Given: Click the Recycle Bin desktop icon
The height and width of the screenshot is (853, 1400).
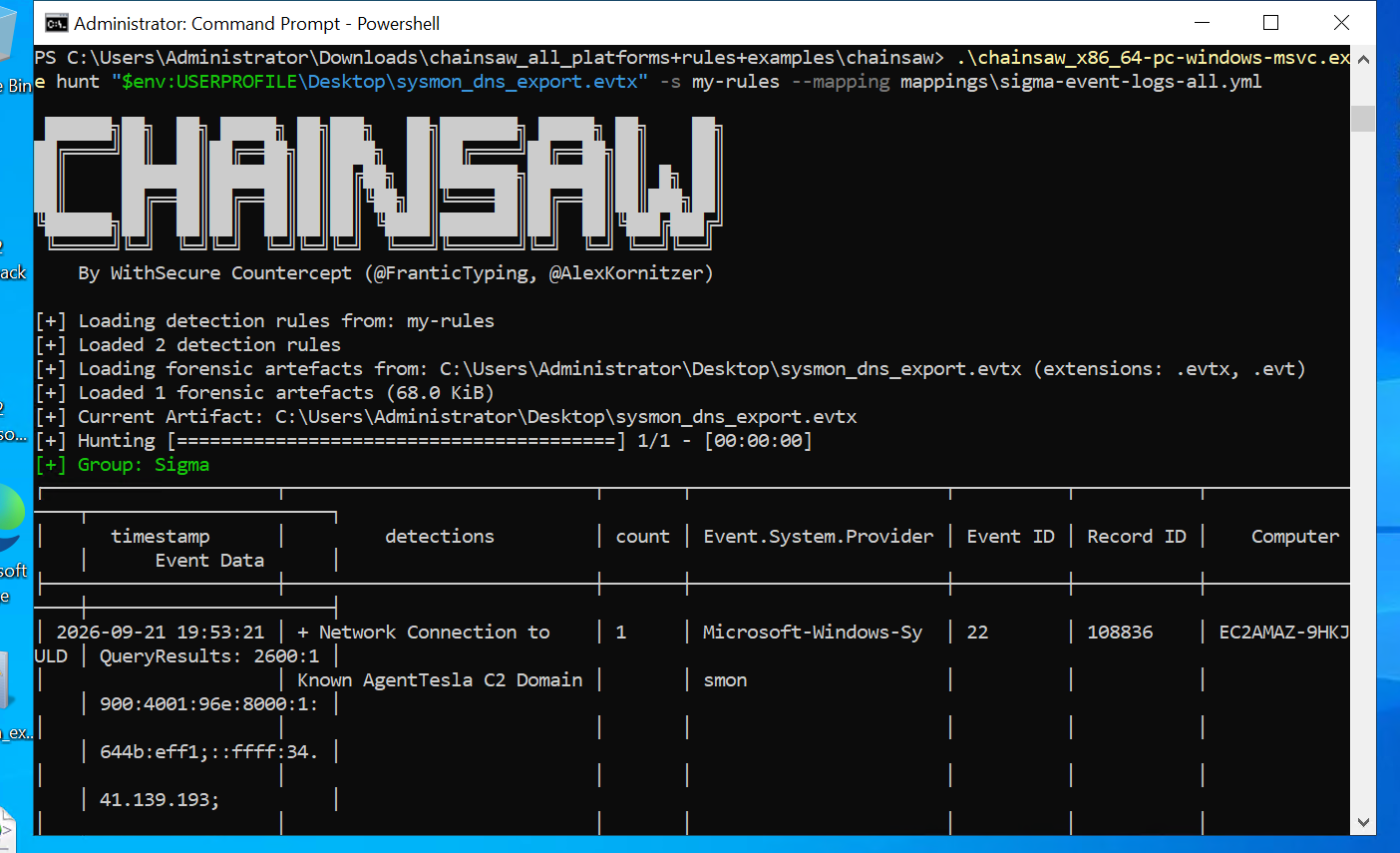Looking at the screenshot, I should 16,50.
